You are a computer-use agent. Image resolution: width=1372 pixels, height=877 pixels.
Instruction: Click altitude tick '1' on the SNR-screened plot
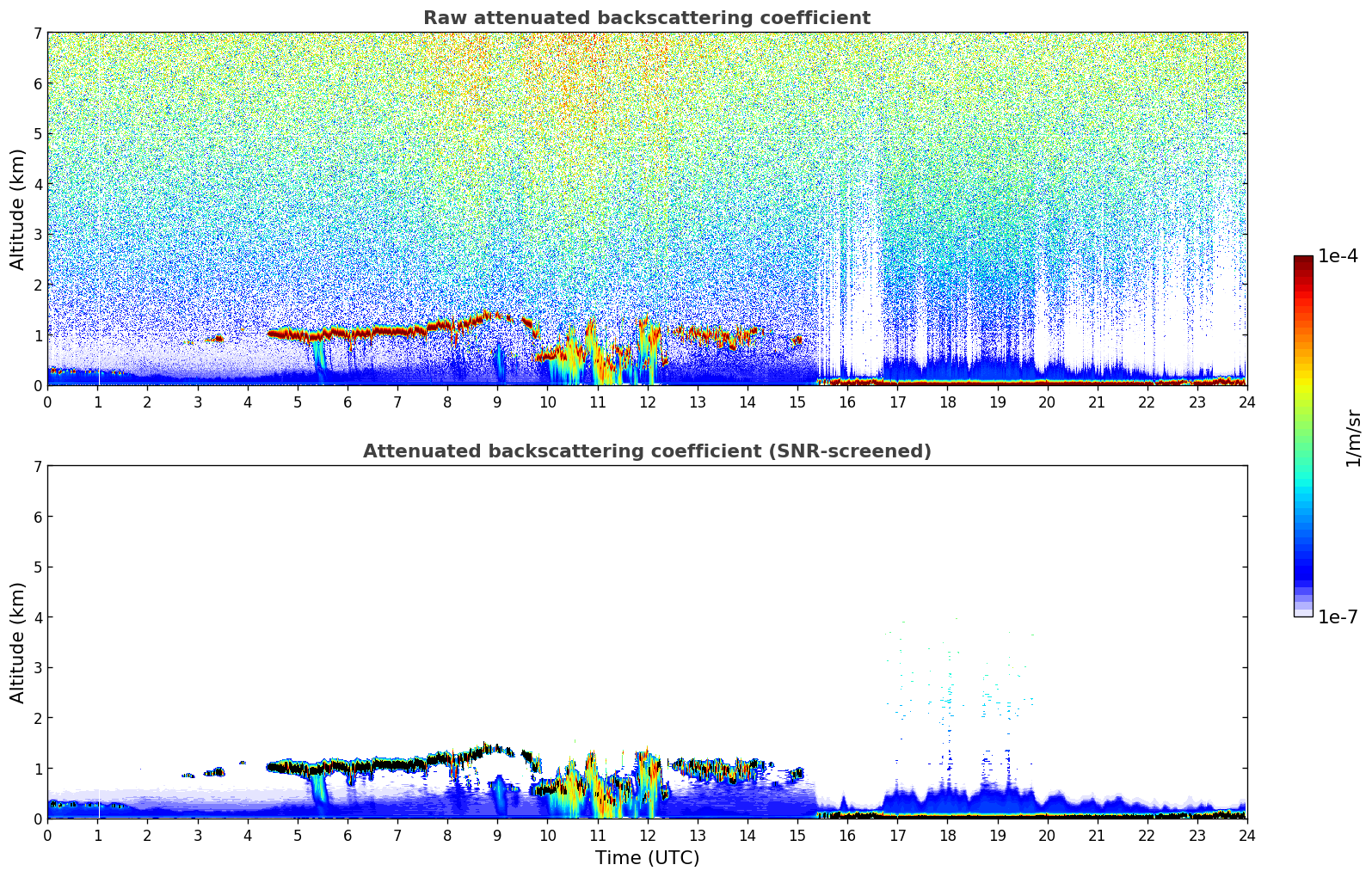[37, 769]
